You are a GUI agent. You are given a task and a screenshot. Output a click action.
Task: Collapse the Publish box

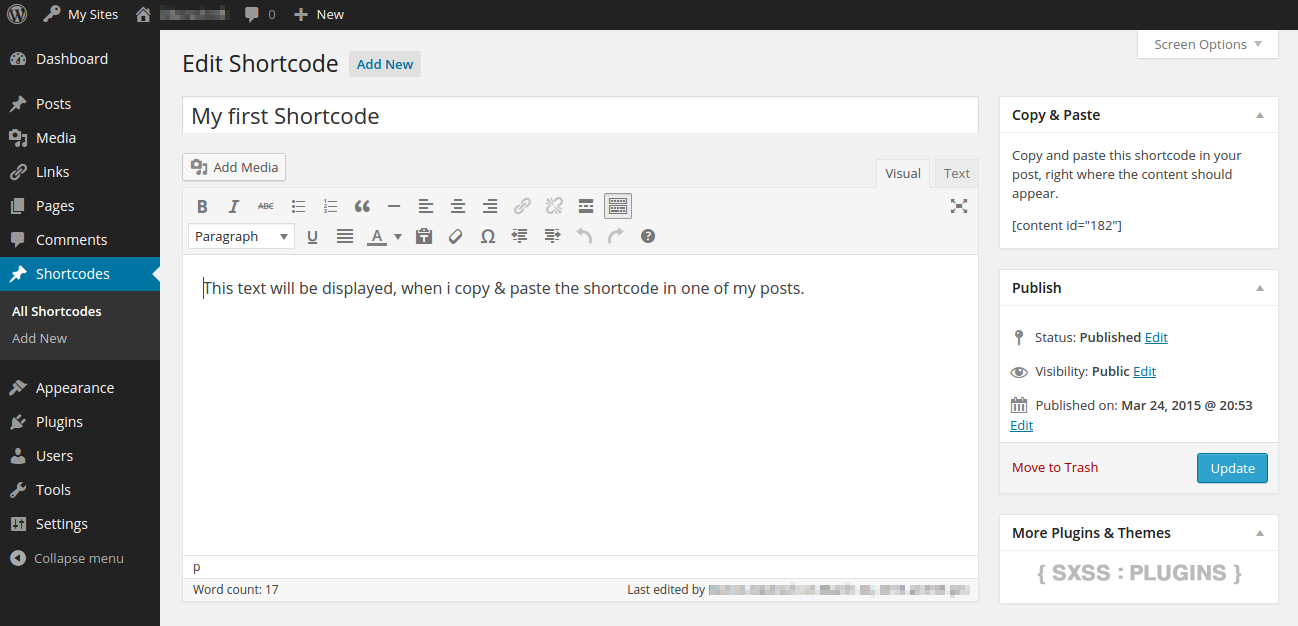tap(1260, 288)
